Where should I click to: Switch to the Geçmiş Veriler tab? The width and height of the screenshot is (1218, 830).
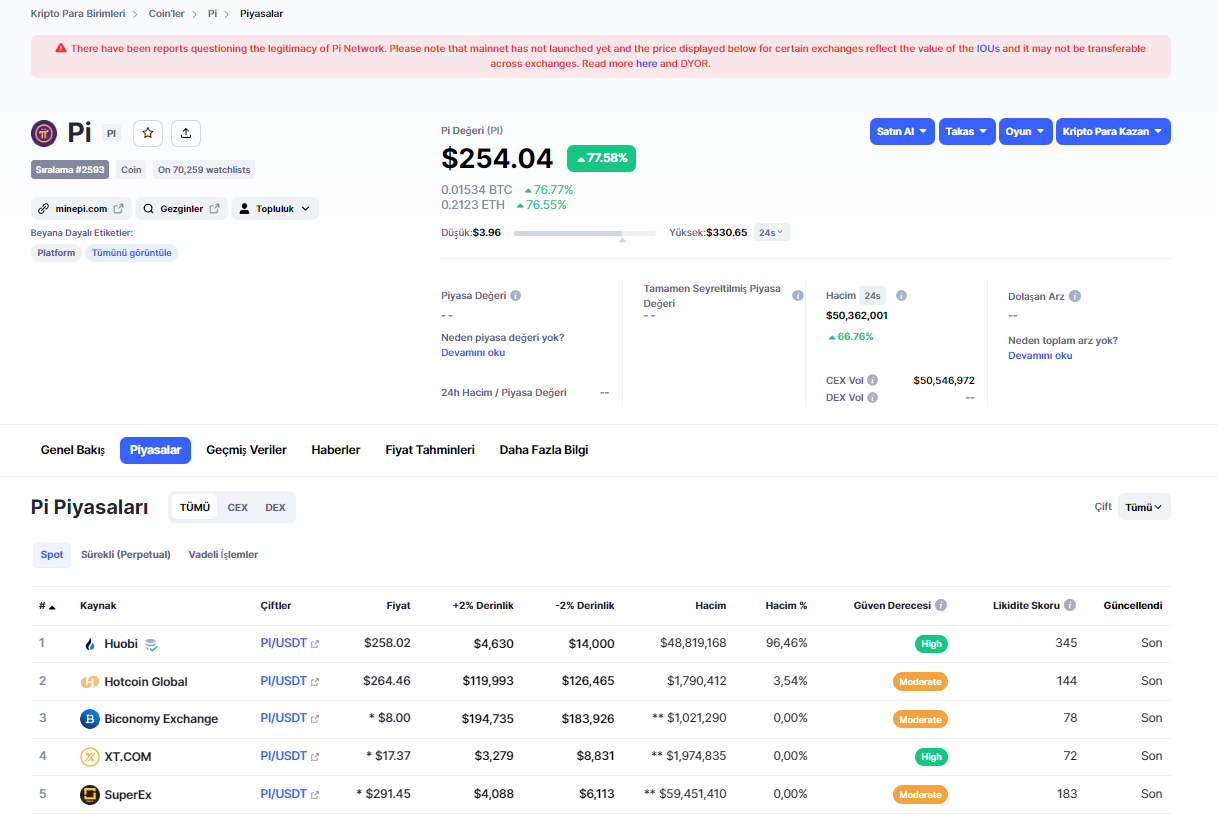click(246, 450)
